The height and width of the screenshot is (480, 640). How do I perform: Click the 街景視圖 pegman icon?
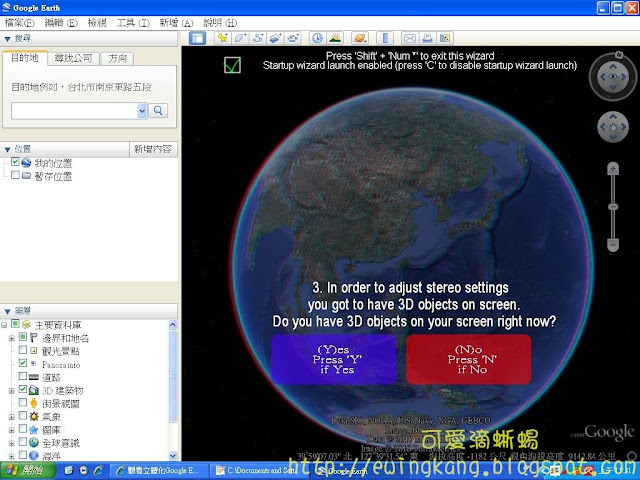(34, 403)
